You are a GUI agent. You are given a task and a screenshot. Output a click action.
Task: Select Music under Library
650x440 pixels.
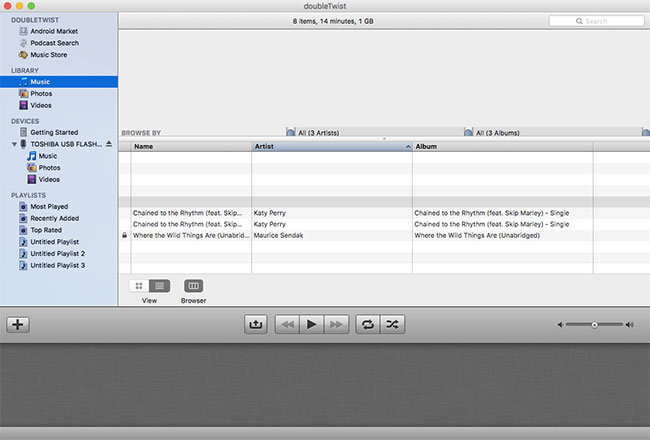coord(59,82)
